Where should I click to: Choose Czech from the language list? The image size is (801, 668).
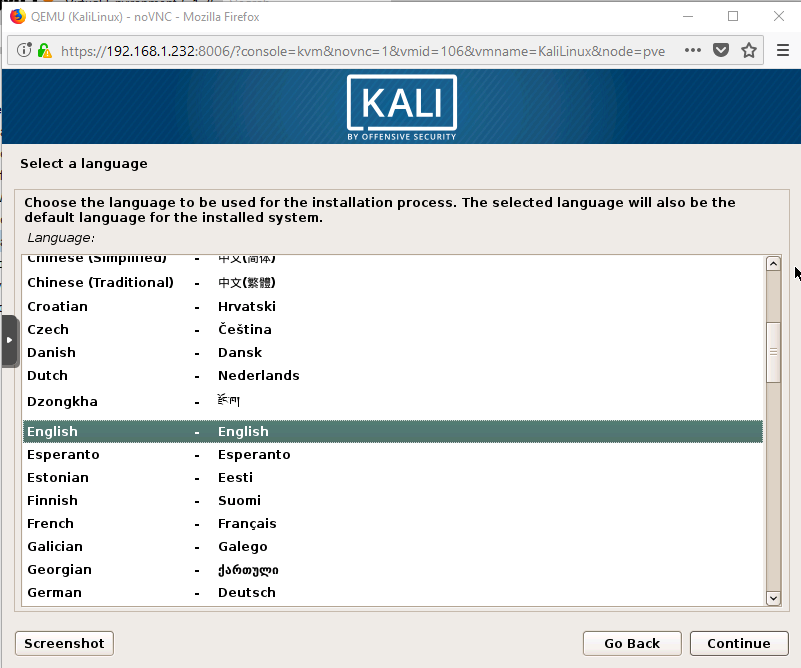point(393,329)
